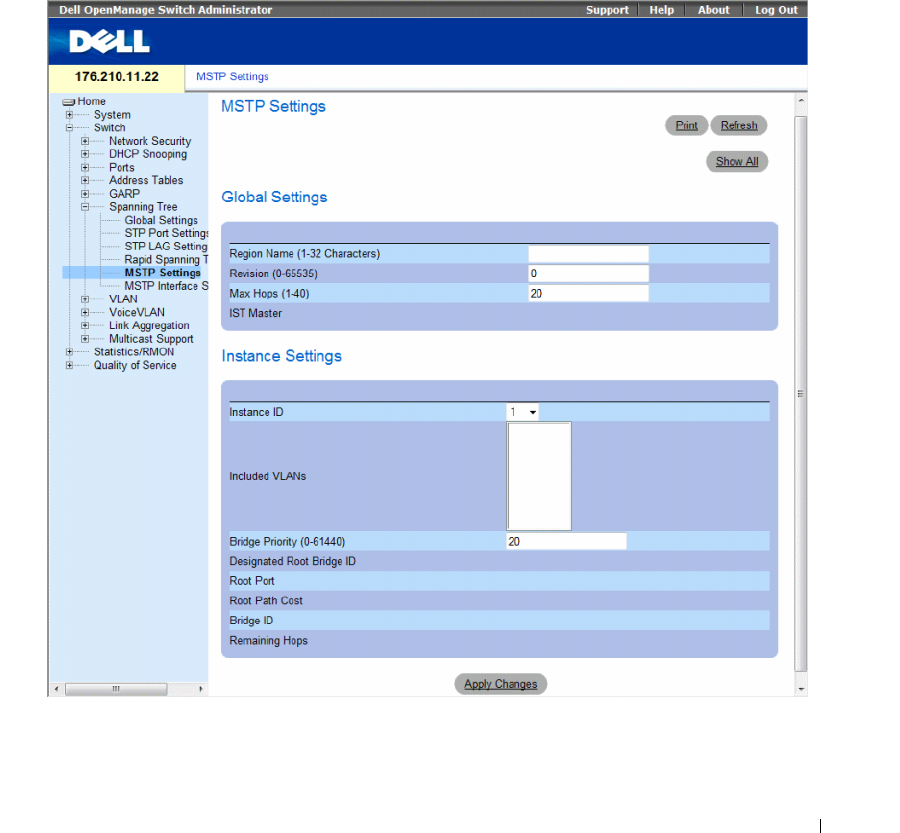Image resolution: width=900 pixels, height=833 pixels.
Task: Open Support in top bar
Action: [607, 10]
